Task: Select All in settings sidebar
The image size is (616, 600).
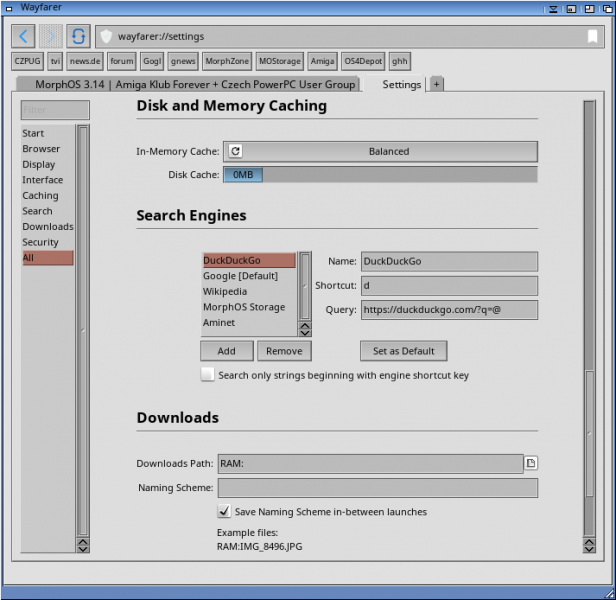Action: click(48, 258)
